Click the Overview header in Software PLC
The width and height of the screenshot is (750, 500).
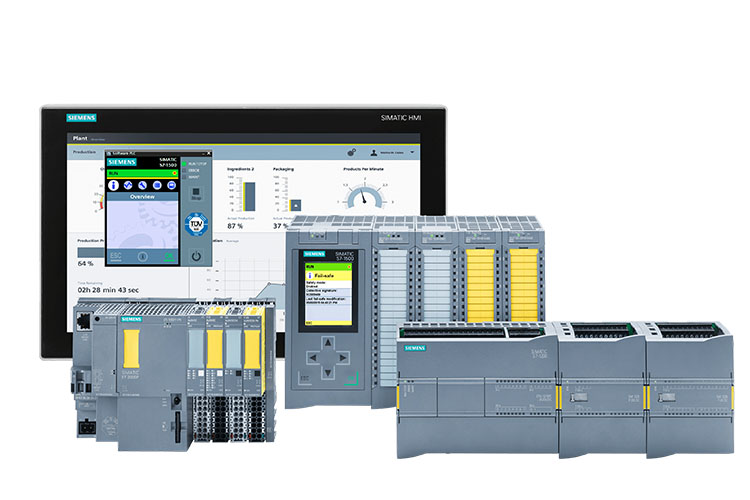click(142, 197)
